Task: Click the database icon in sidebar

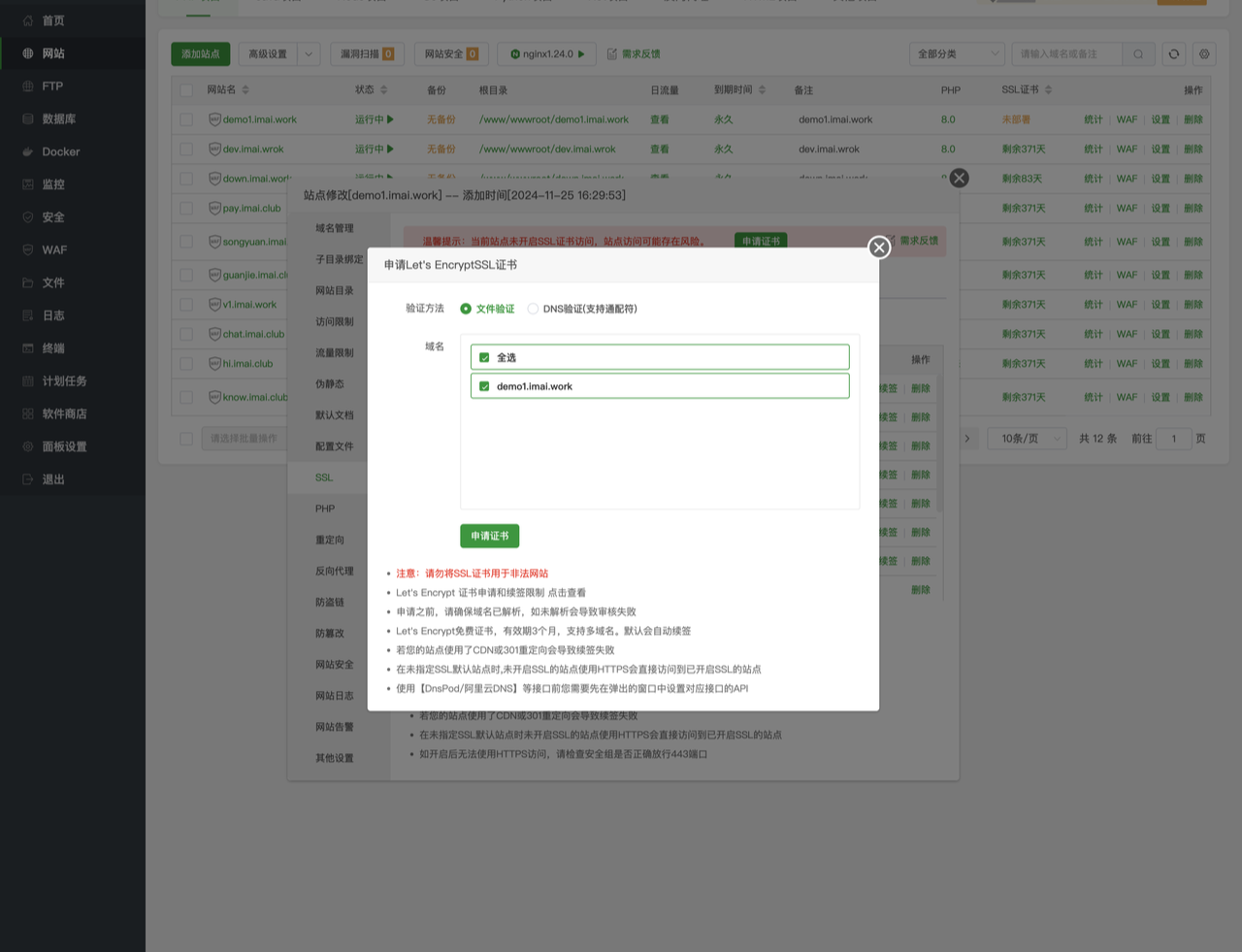Action: (x=28, y=118)
